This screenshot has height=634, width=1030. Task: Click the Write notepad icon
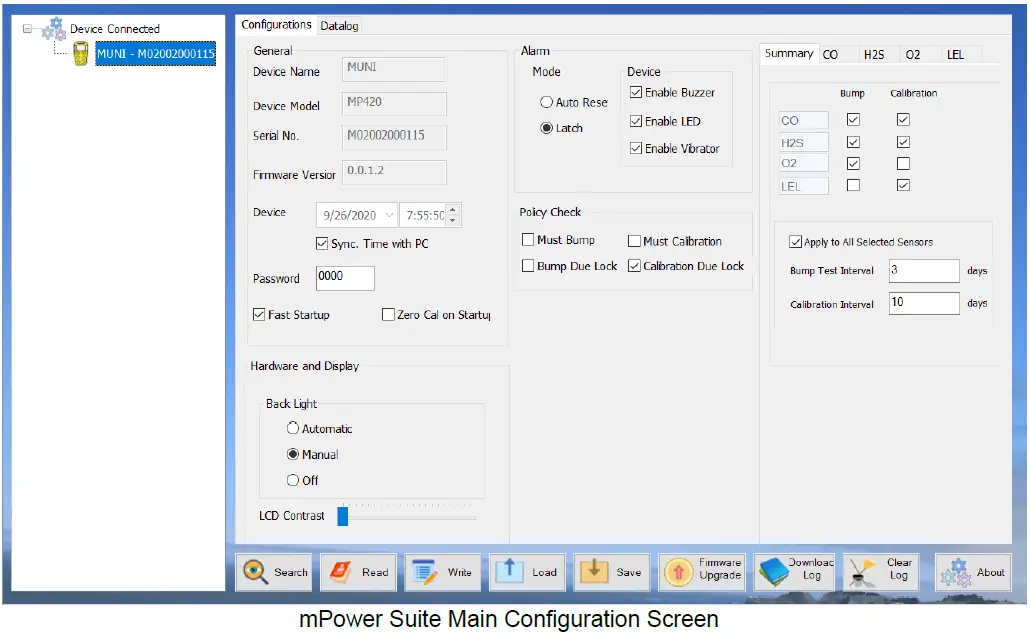[424, 572]
